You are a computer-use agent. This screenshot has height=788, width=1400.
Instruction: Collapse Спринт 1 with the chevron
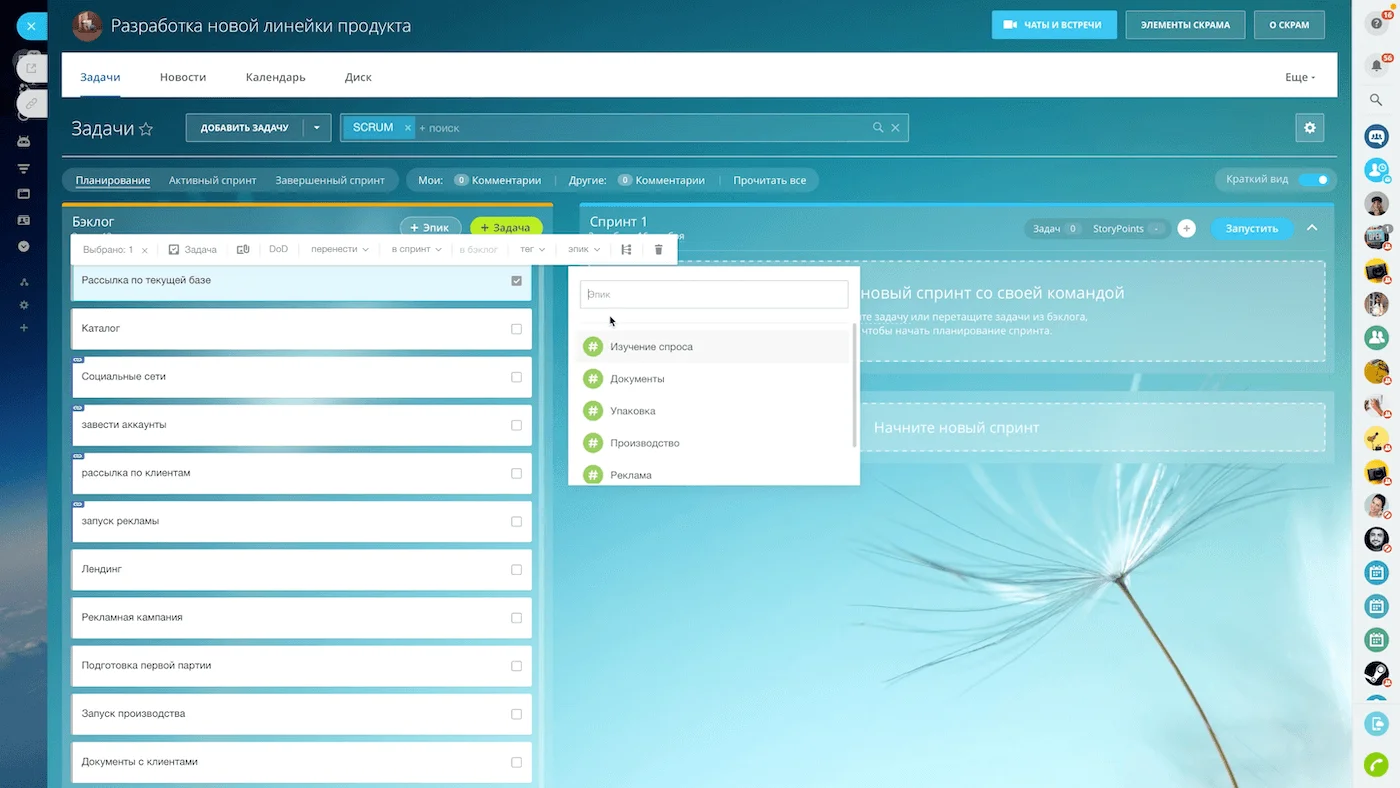pos(1312,228)
